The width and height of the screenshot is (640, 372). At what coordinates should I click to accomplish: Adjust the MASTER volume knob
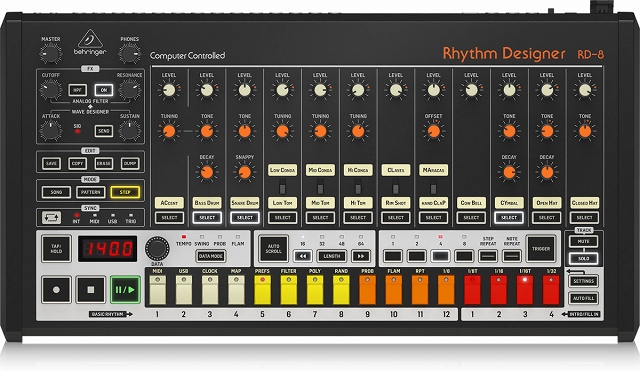pyautogui.click(x=51, y=53)
